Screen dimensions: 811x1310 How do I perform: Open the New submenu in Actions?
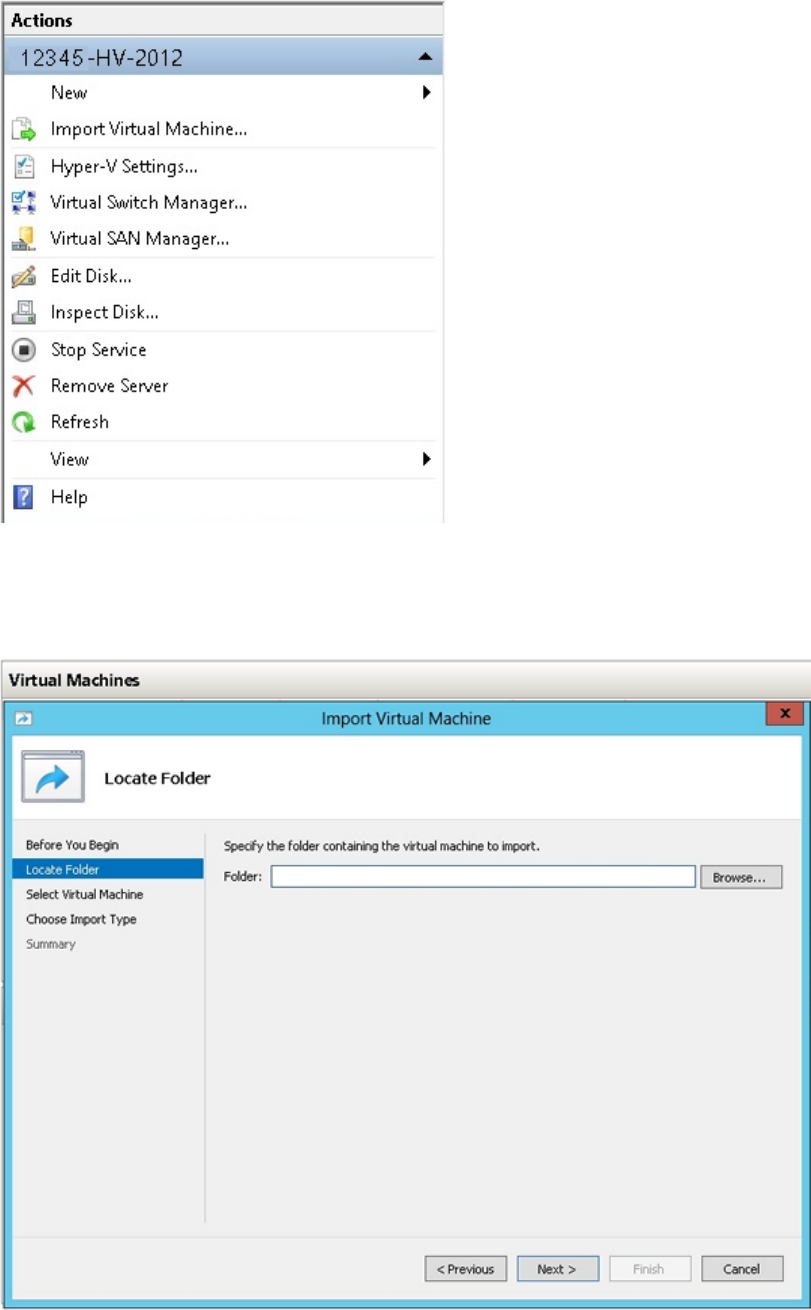(69, 93)
